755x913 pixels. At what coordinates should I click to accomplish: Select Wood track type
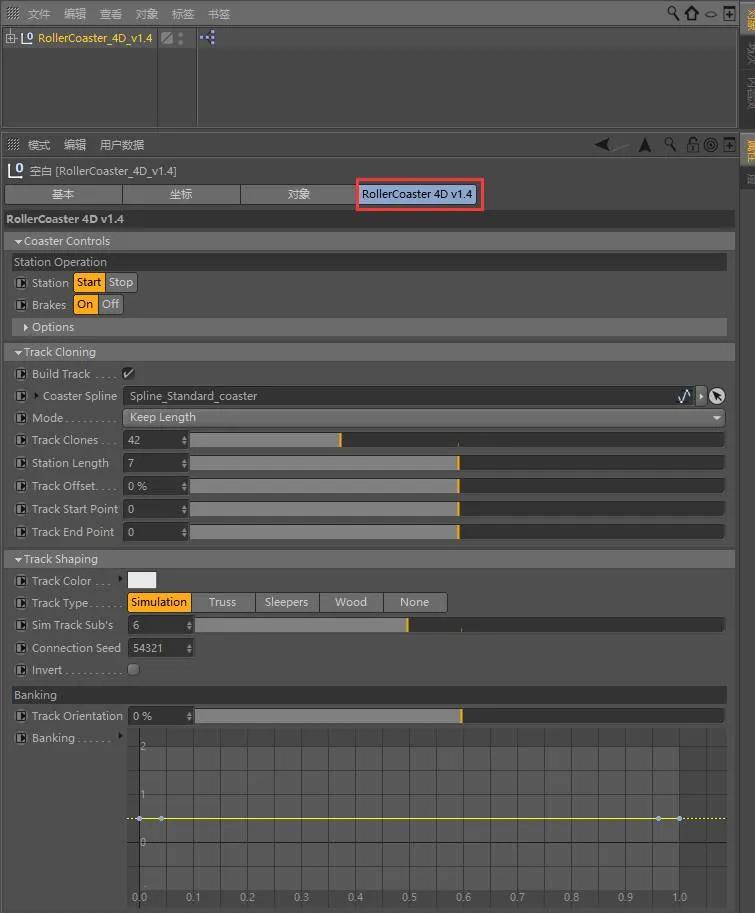(351, 602)
